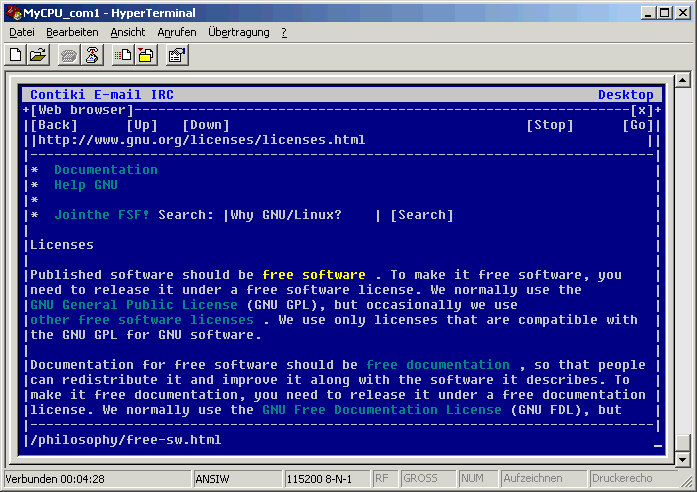This screenshot has height=492, width=697.
Task: Click the Disconnect phone icon
Action: pyautogui.click(x=91, y=55)
